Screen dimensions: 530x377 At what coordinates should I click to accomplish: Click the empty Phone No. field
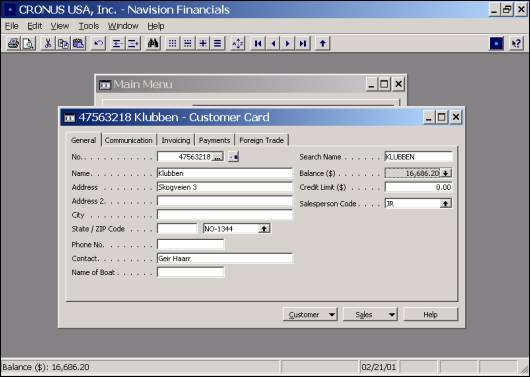click(191, 244)
